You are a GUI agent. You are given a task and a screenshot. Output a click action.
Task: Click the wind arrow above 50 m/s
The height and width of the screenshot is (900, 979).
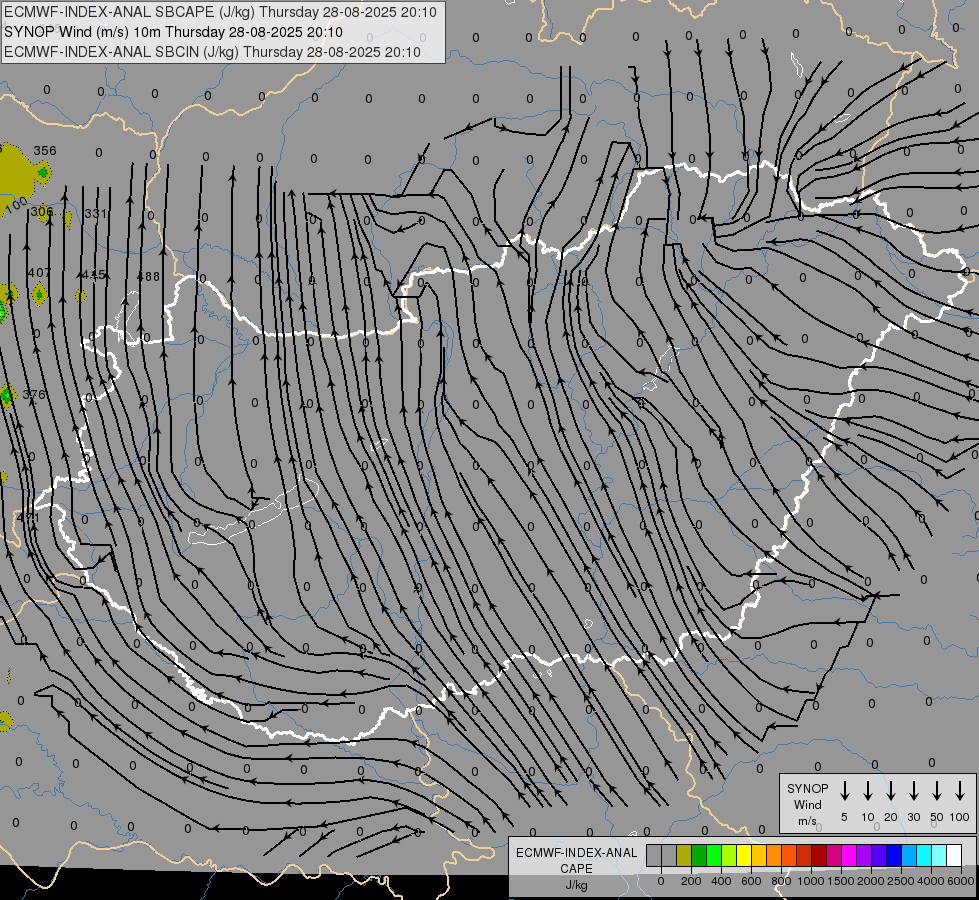(x=937, y=790)
